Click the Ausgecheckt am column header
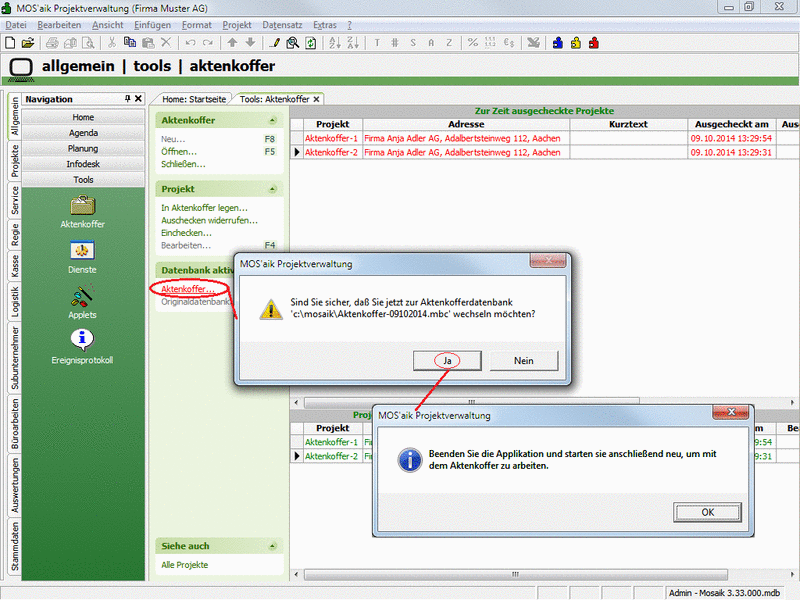 coord(732,124)
